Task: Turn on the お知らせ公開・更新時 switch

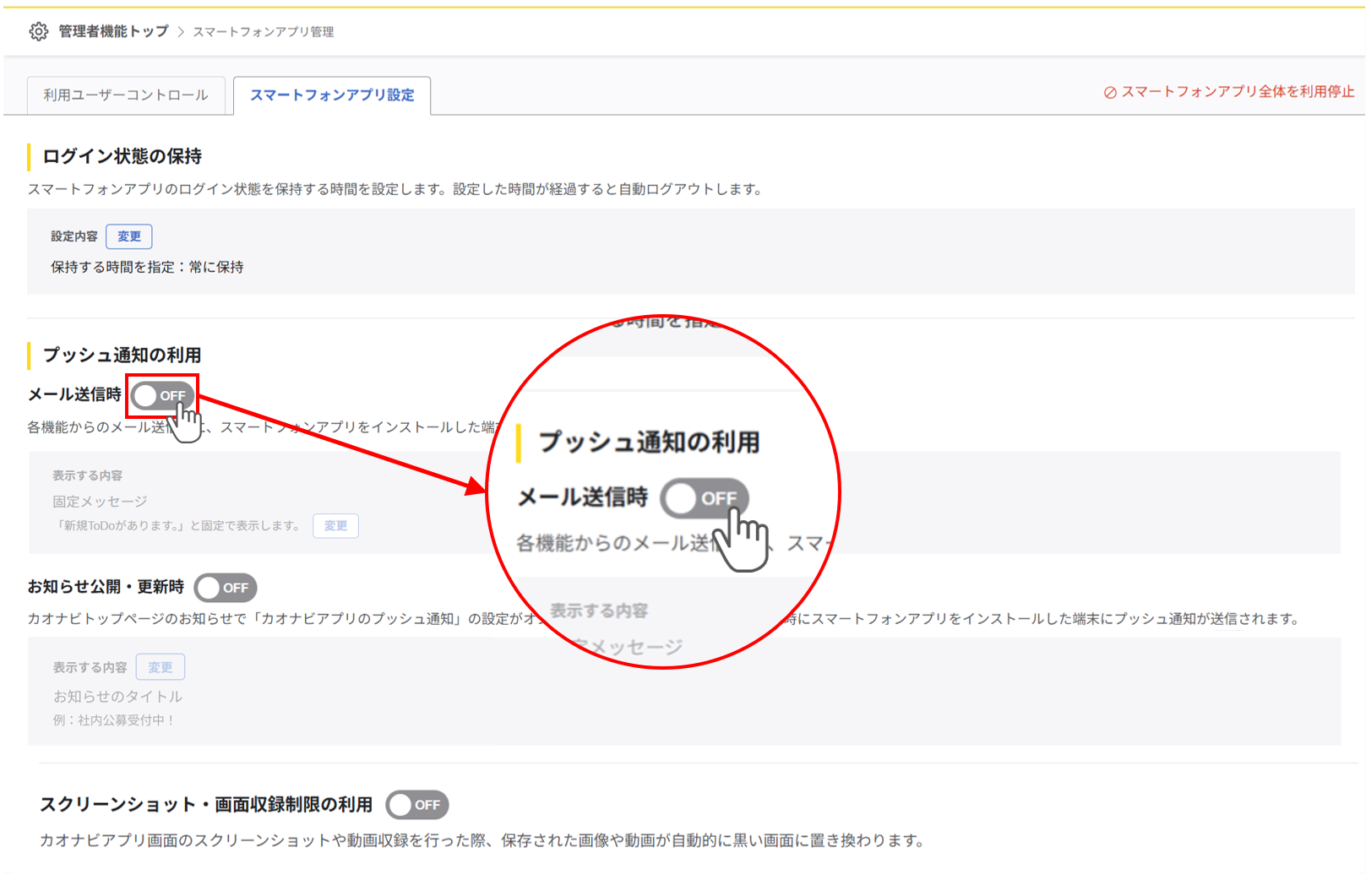Action: (x=225, y=588)
